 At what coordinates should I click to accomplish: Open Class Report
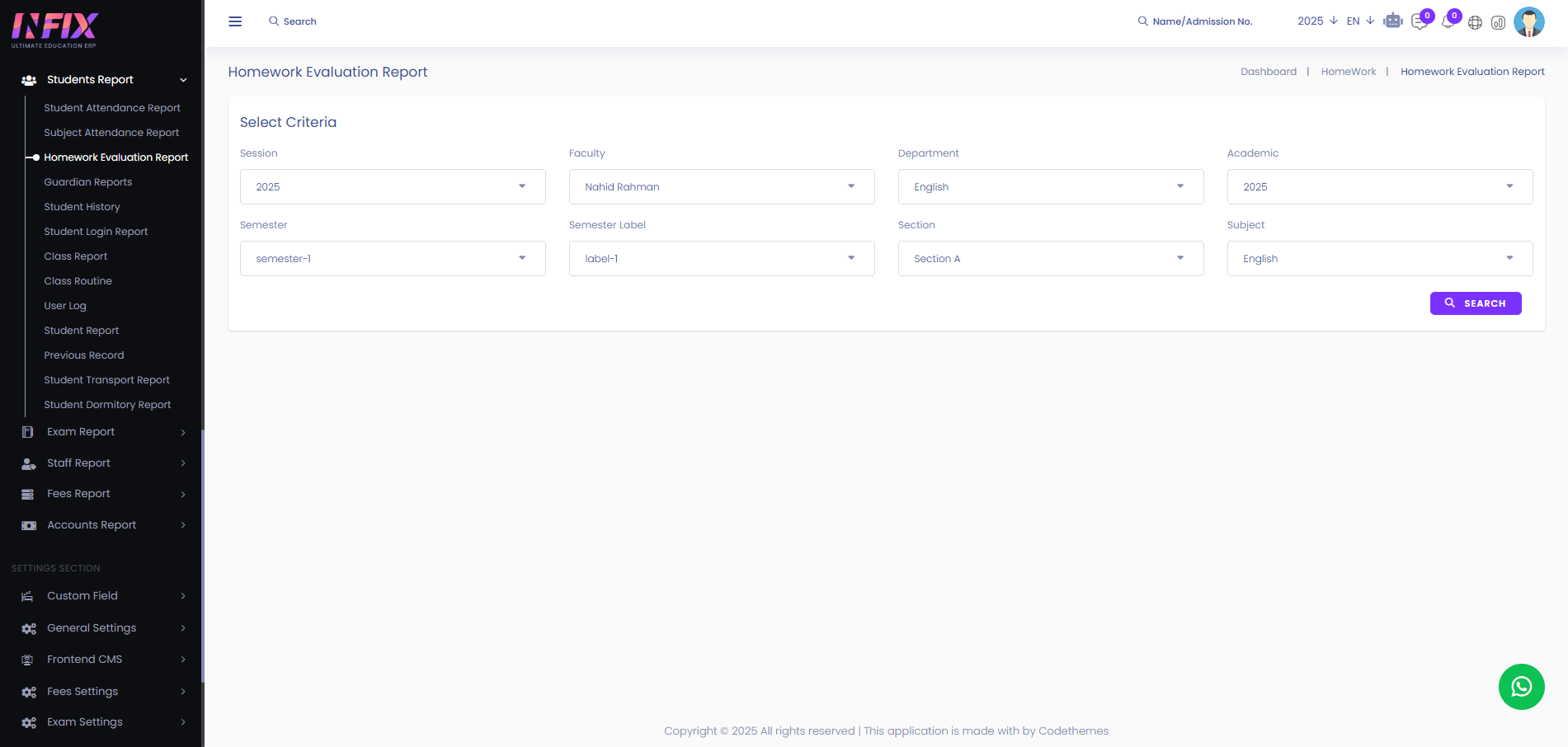76,256
